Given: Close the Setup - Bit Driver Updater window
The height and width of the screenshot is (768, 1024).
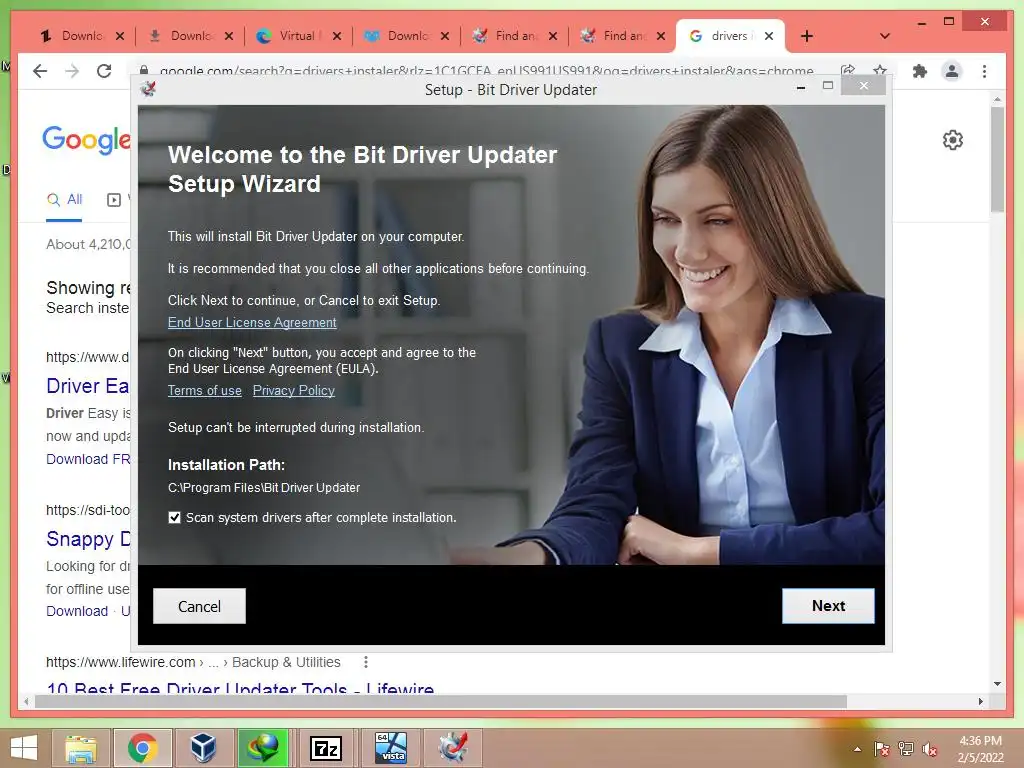Looking at the screenshot, I should (x=863, y=86).
